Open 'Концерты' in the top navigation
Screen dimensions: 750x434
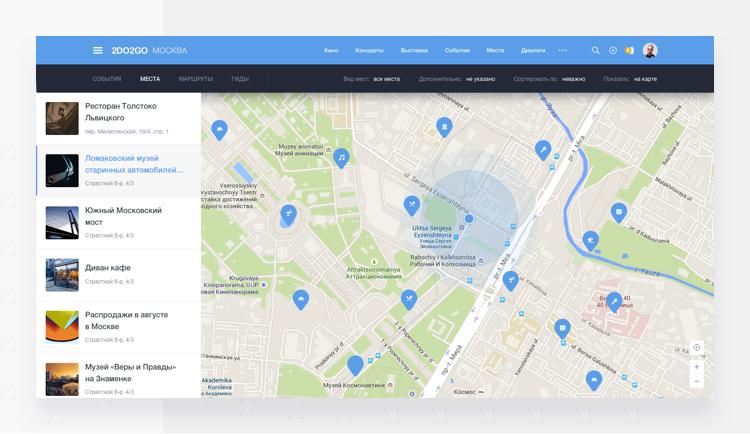[x=369, y=50]
